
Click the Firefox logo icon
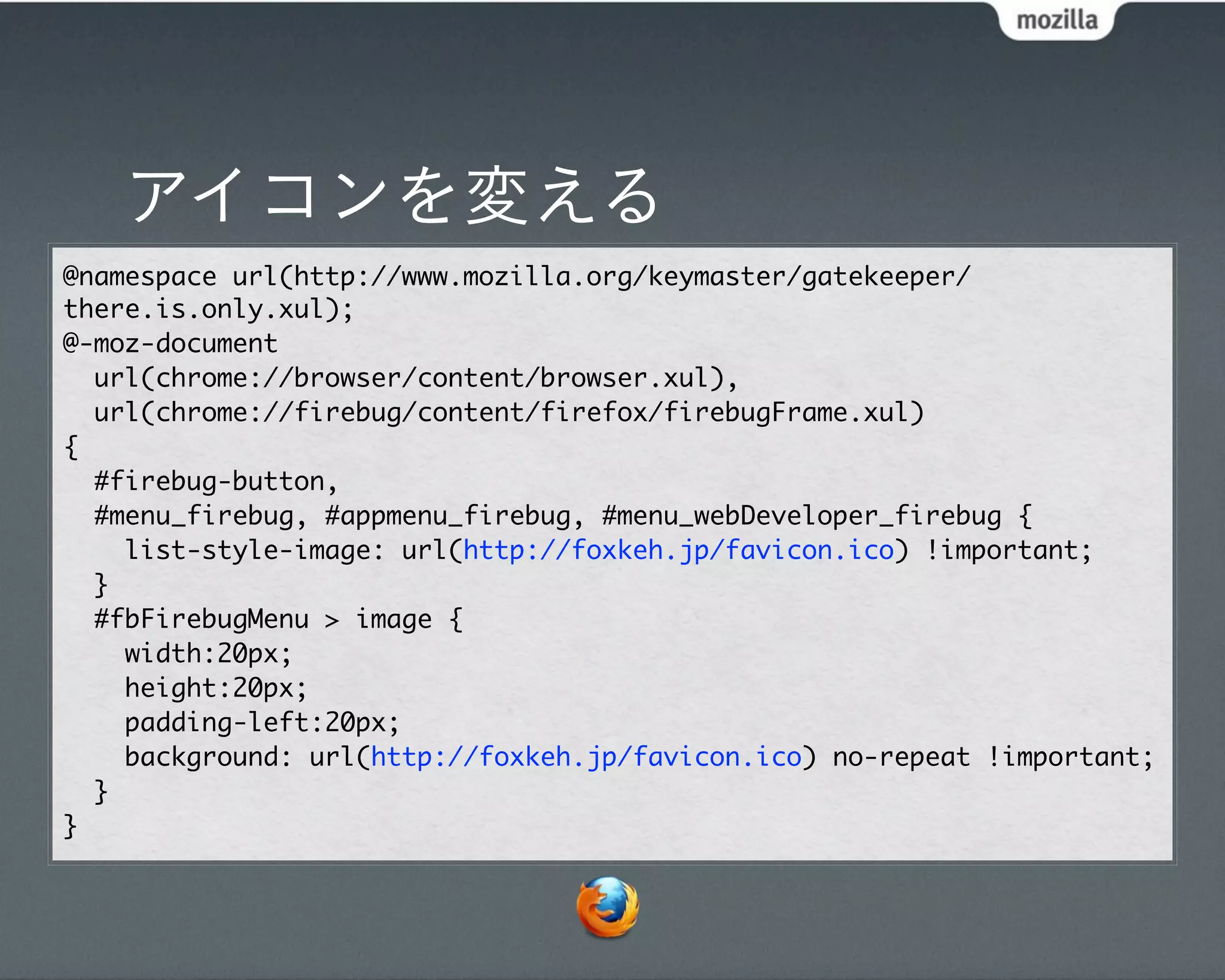point(608,907)
